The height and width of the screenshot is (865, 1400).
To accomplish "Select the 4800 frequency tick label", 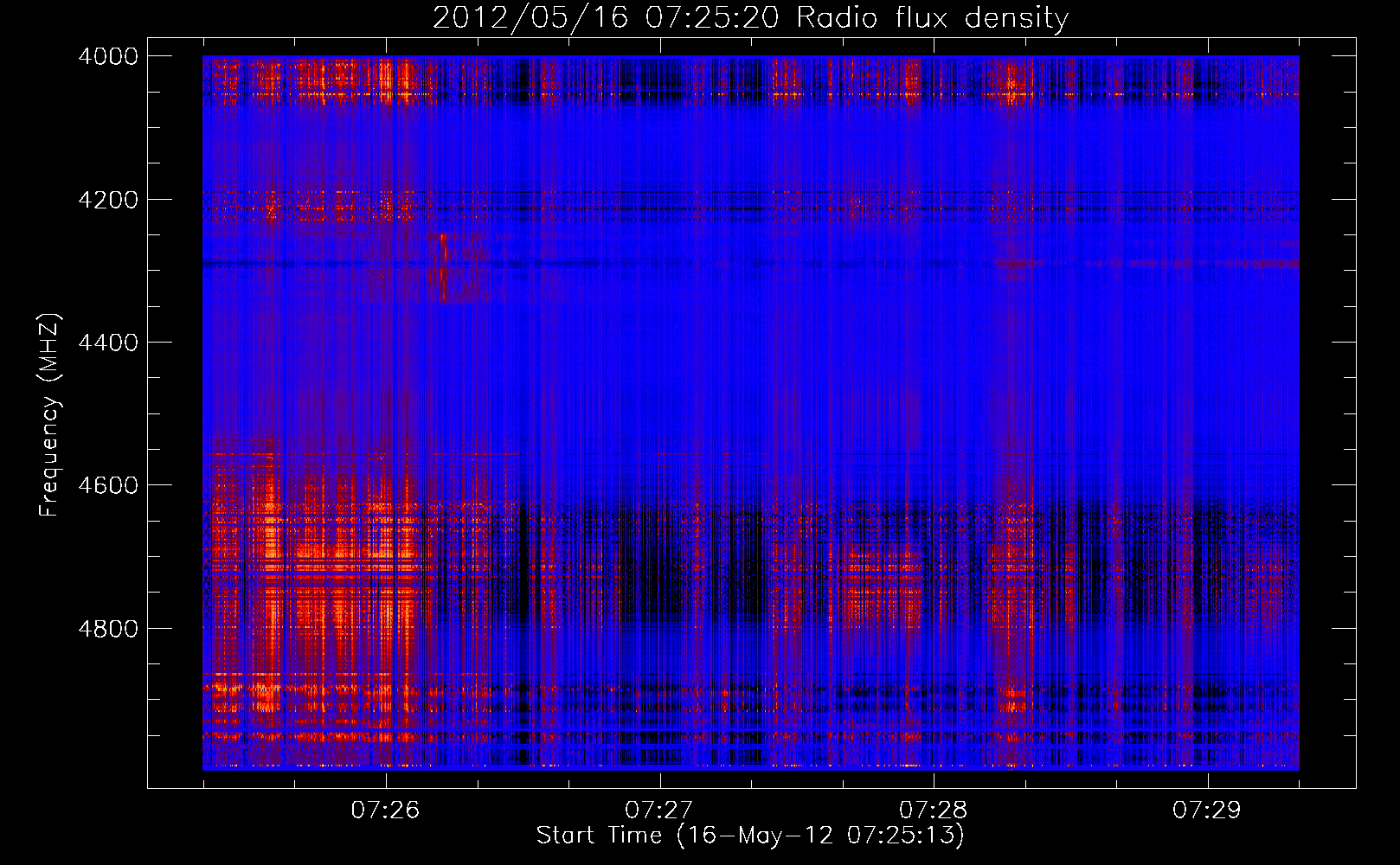I will coord(108,629).
